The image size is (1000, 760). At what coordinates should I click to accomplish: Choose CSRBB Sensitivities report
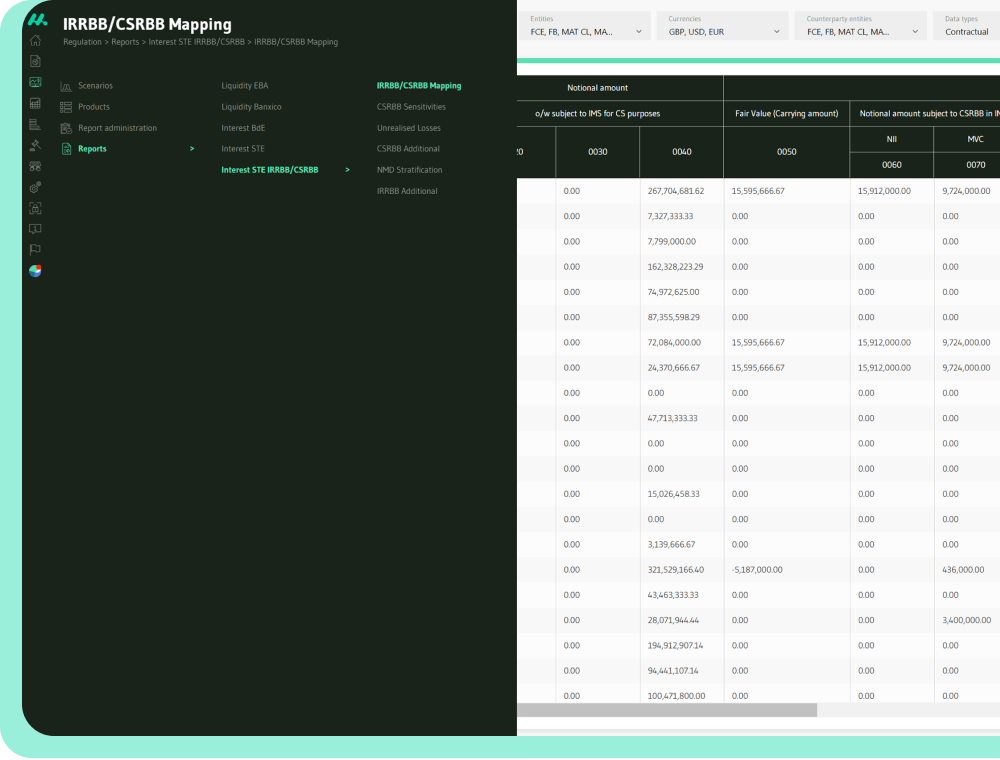[x=411, y=107]
